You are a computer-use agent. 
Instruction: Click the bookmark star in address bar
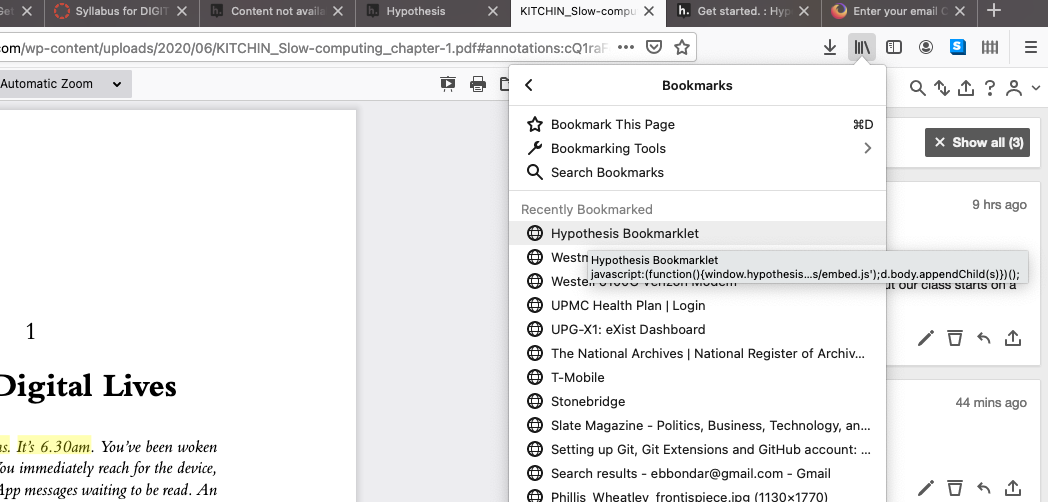[681, 47]
